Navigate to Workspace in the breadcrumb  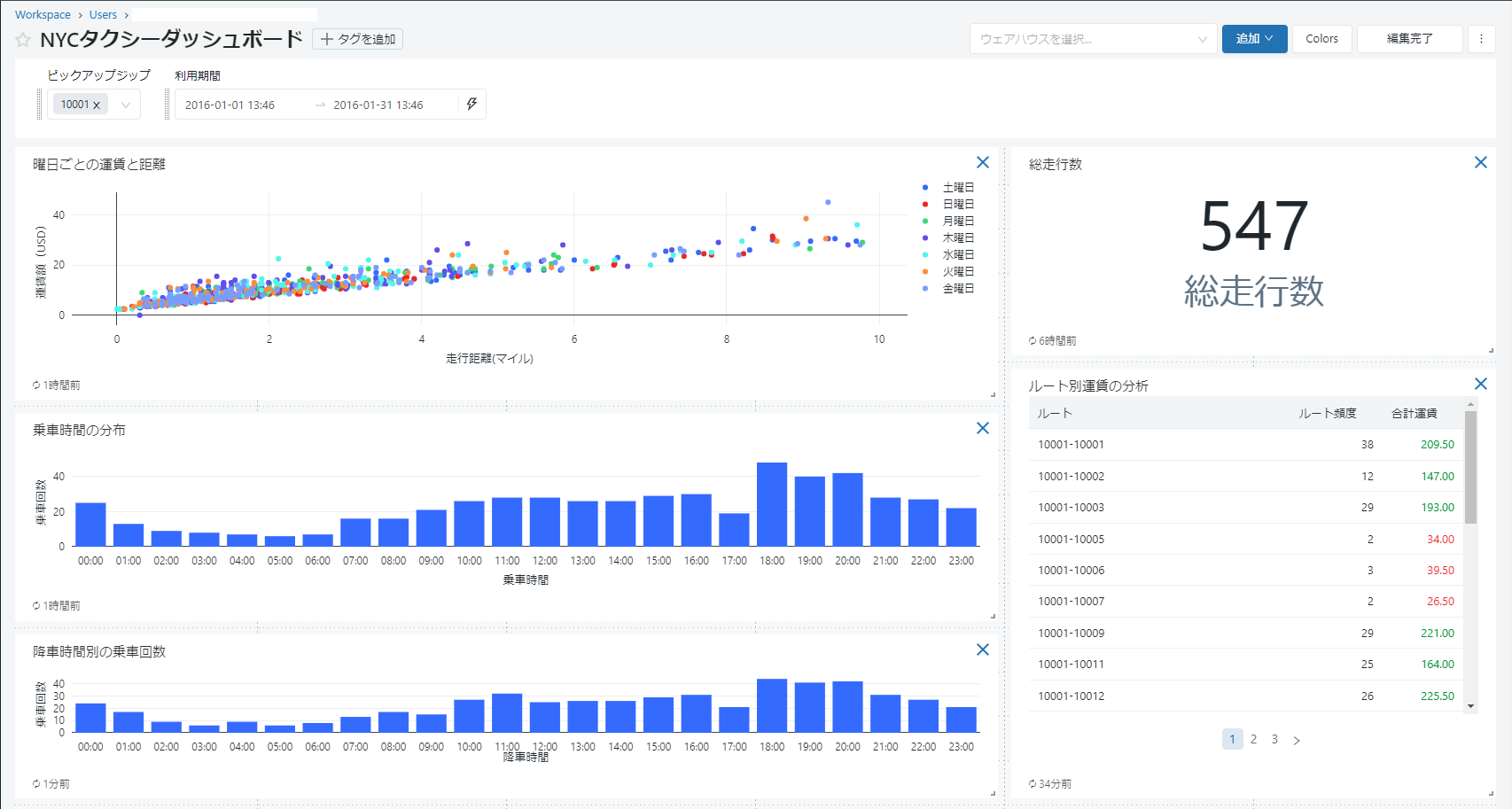click(43, 15)
